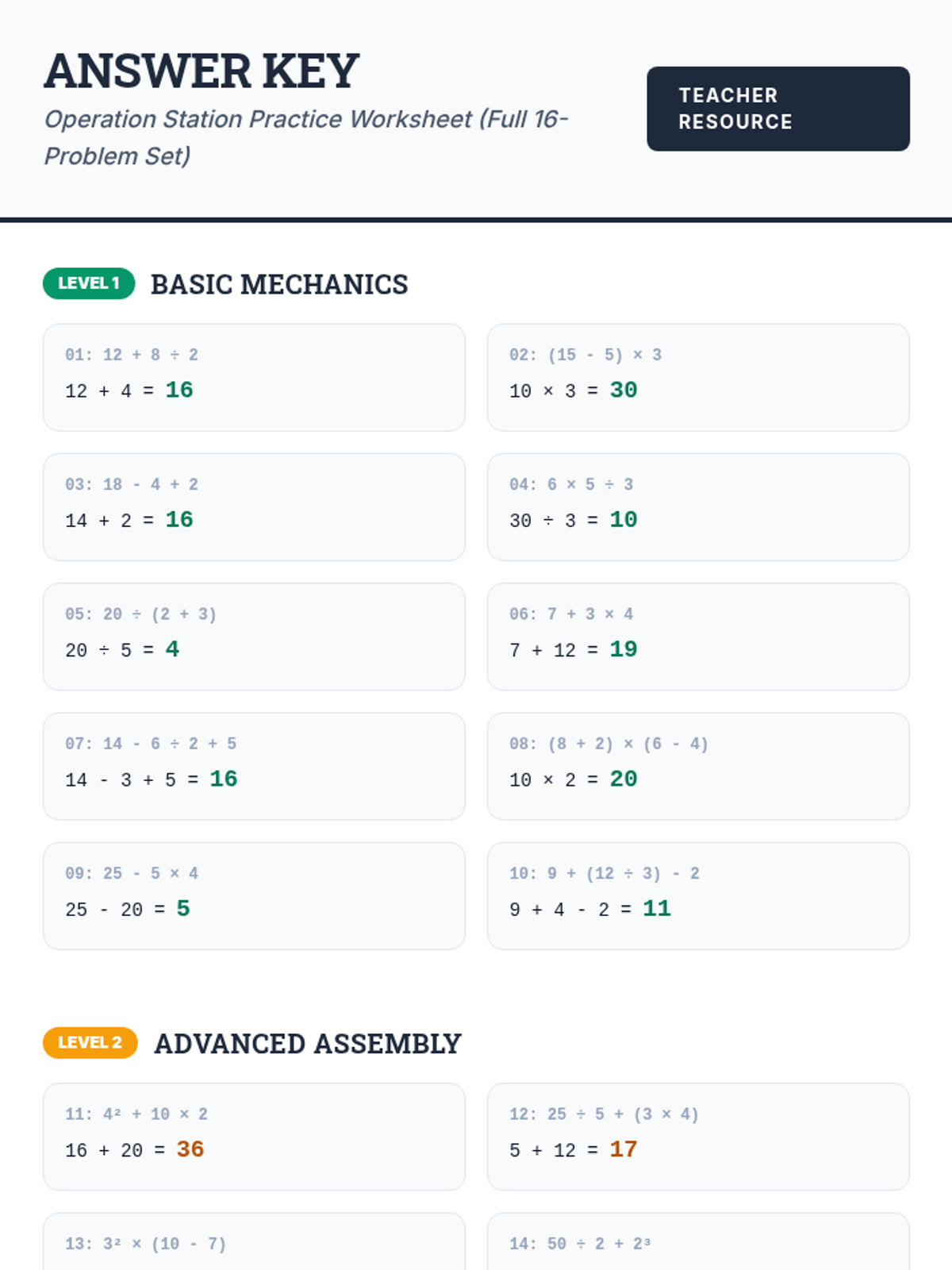Open problem 02 card (15 - 5) × 3

(698, 377)
